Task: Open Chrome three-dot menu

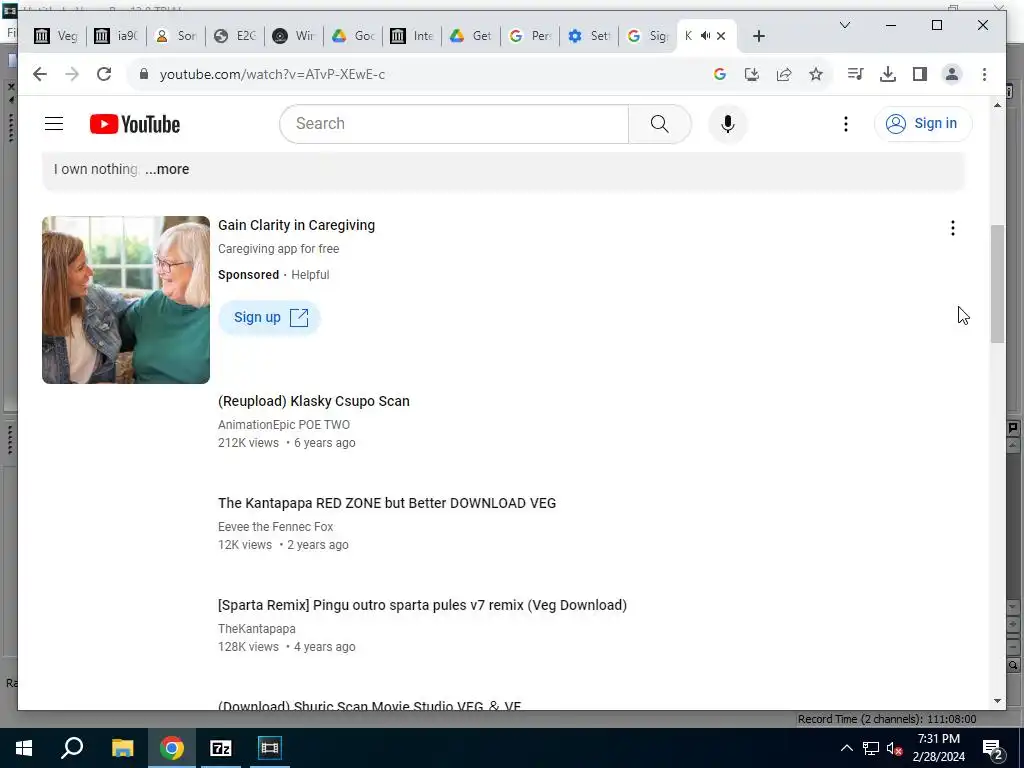Action: [x=984, y=74]
